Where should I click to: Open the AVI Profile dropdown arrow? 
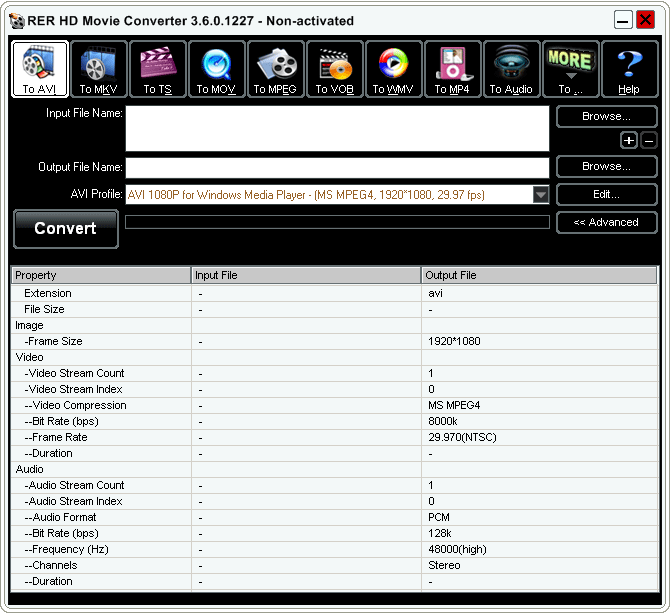click(x=541, y=195)
